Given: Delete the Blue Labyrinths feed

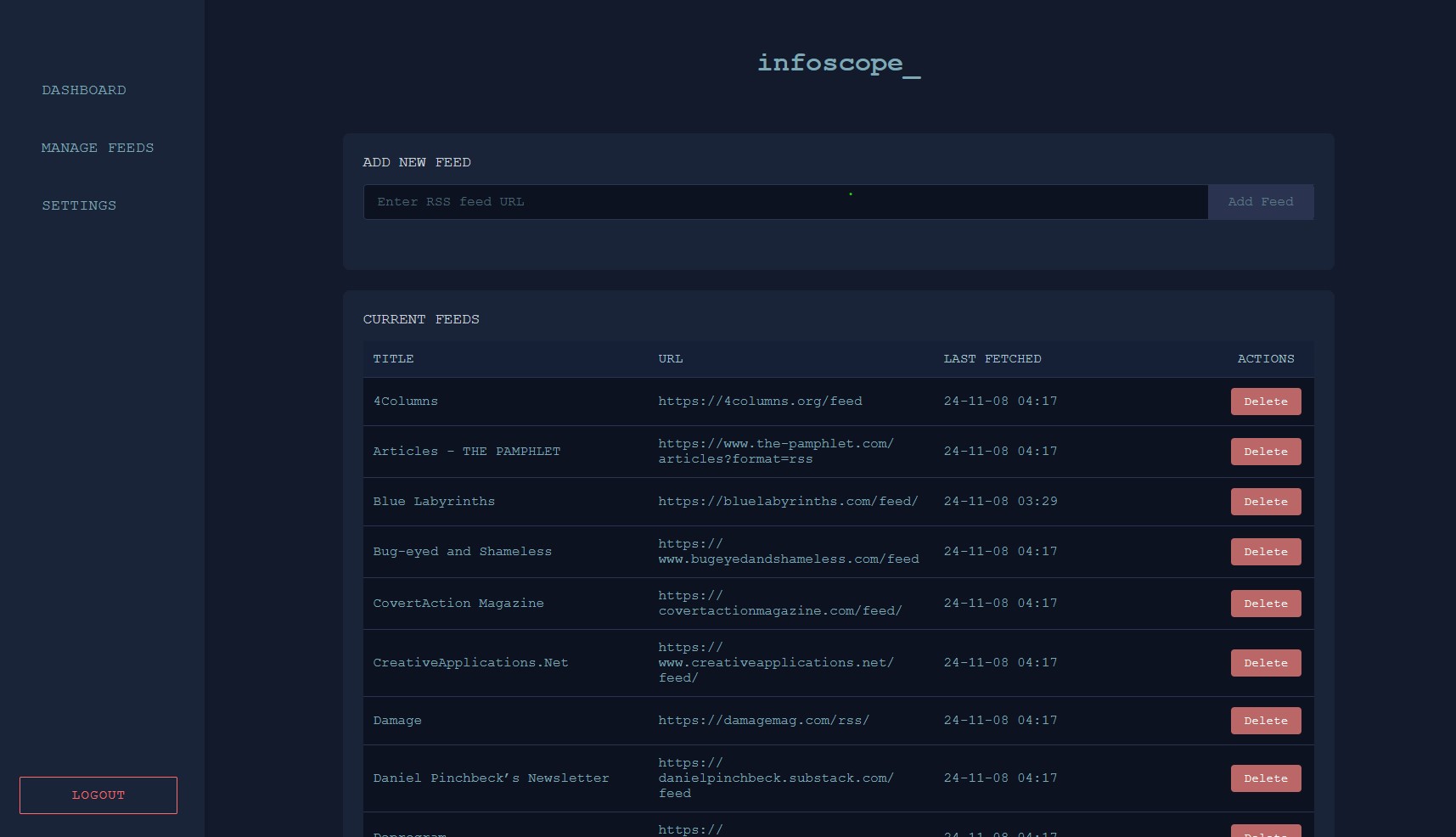Looking at the screenshot, I should [x=1265, y=502].
